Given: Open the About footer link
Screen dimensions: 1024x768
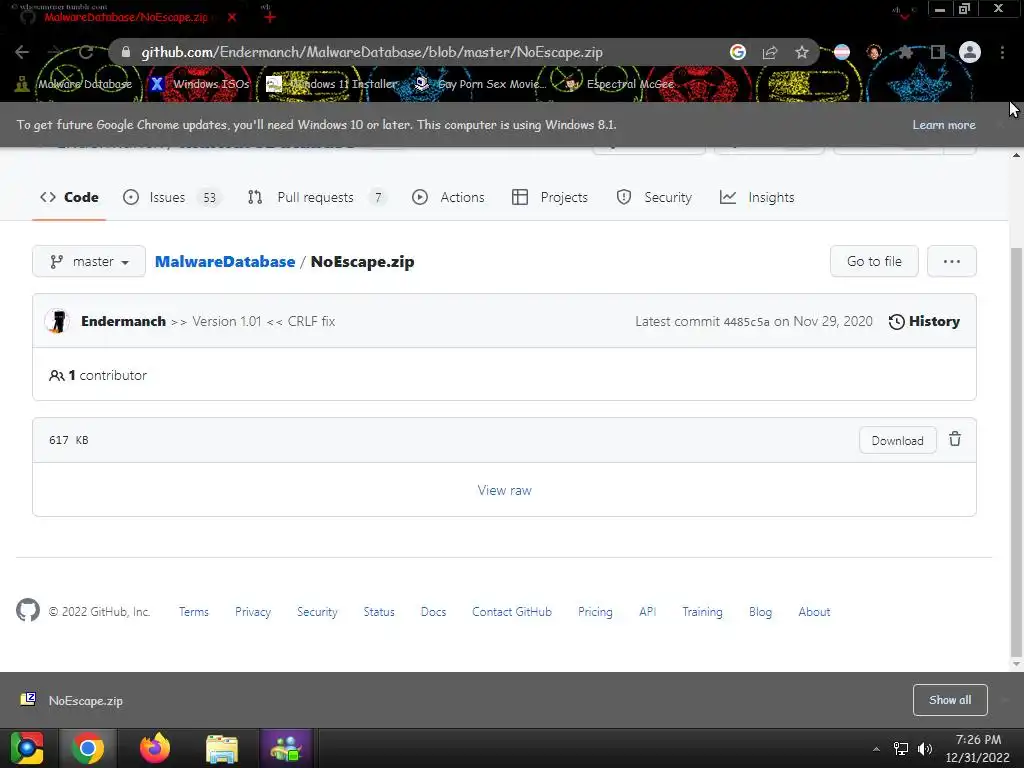Looking at the screenshot, I should click(814, 612).
